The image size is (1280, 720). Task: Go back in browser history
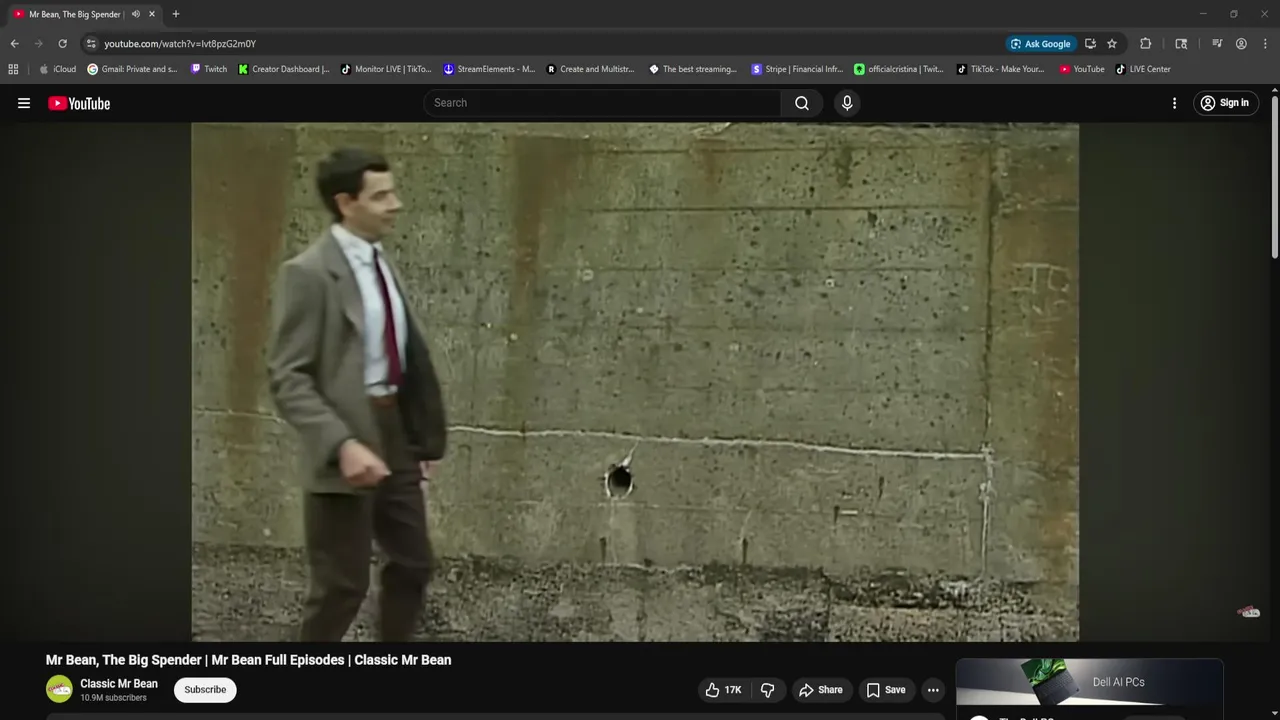pos(14,44)
